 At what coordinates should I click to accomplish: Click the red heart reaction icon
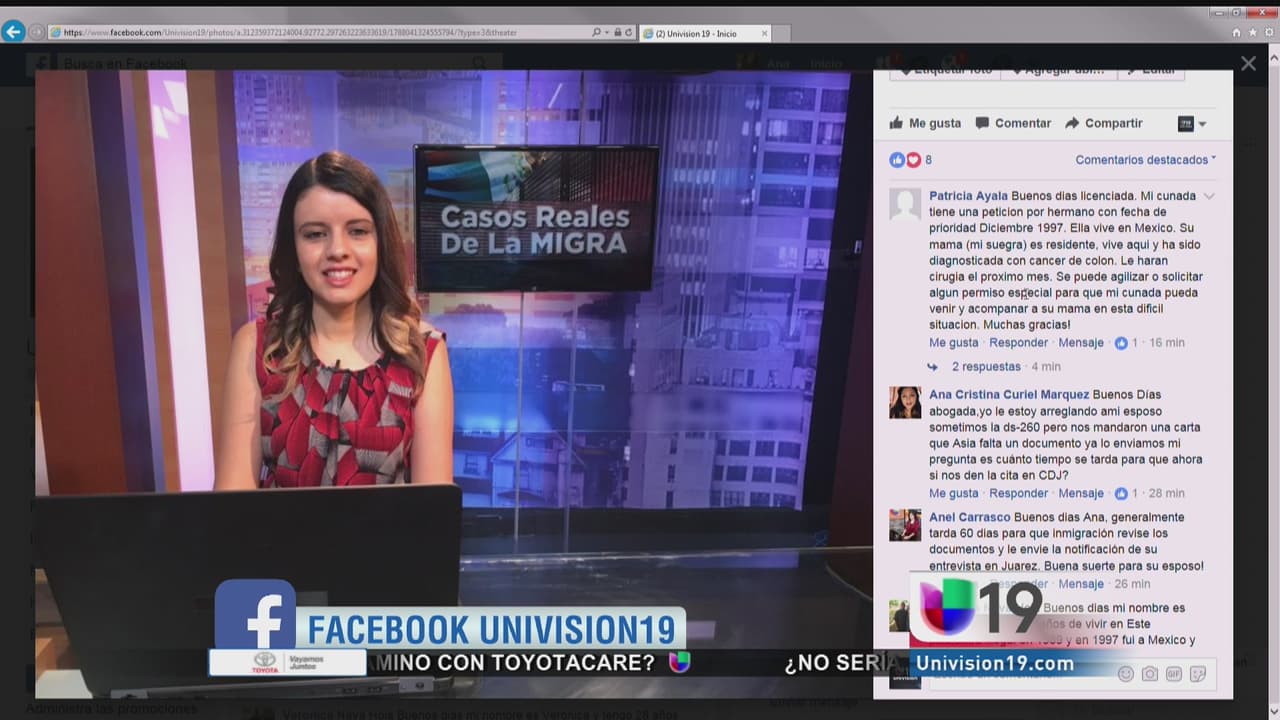click(x=913, y=160)
